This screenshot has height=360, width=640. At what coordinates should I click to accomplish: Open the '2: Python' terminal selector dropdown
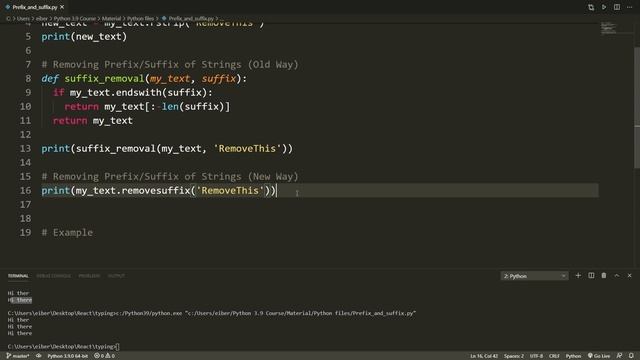pyautogui.click(x=534, y=276)
